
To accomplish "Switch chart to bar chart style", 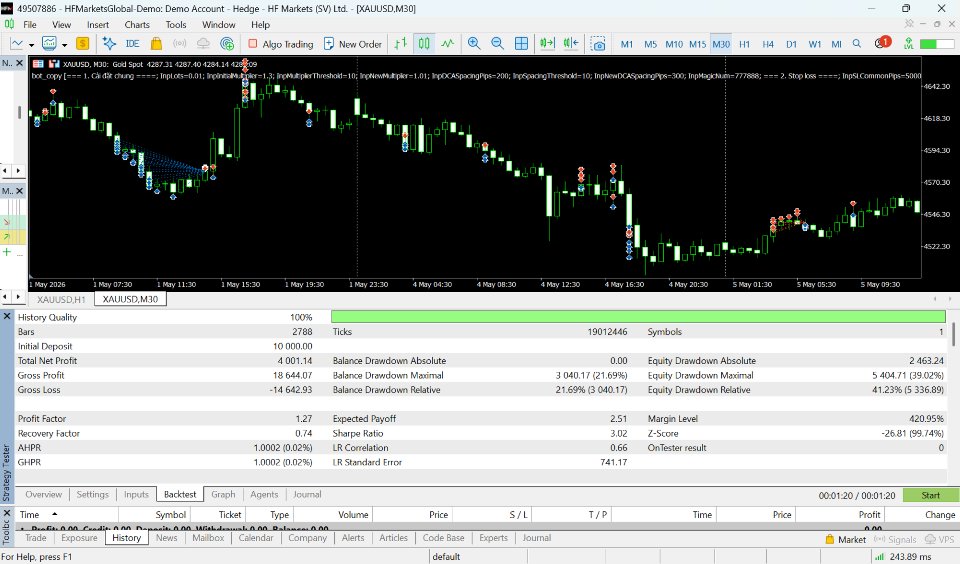I will click(x=400, y=43).
